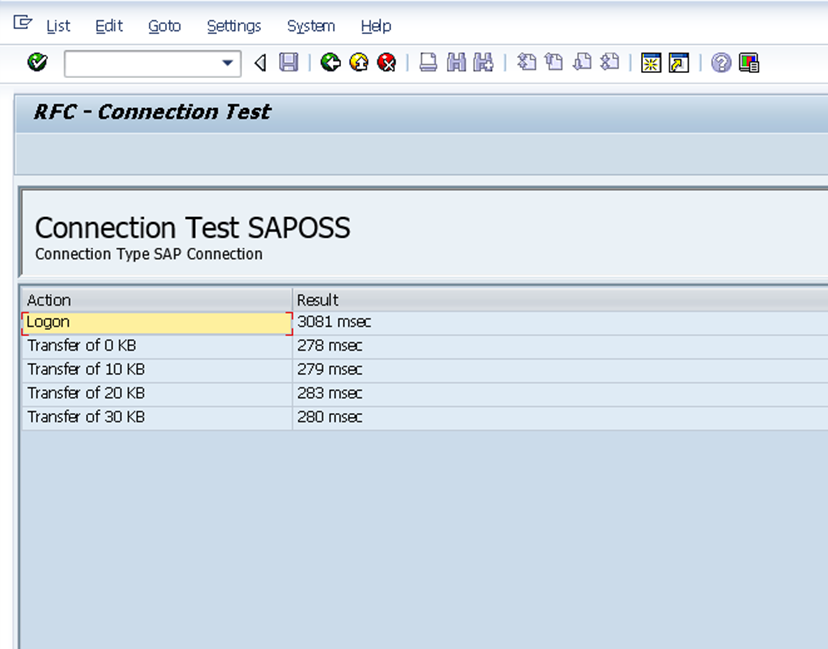Open the Goto menu

(x=164, y=26)
